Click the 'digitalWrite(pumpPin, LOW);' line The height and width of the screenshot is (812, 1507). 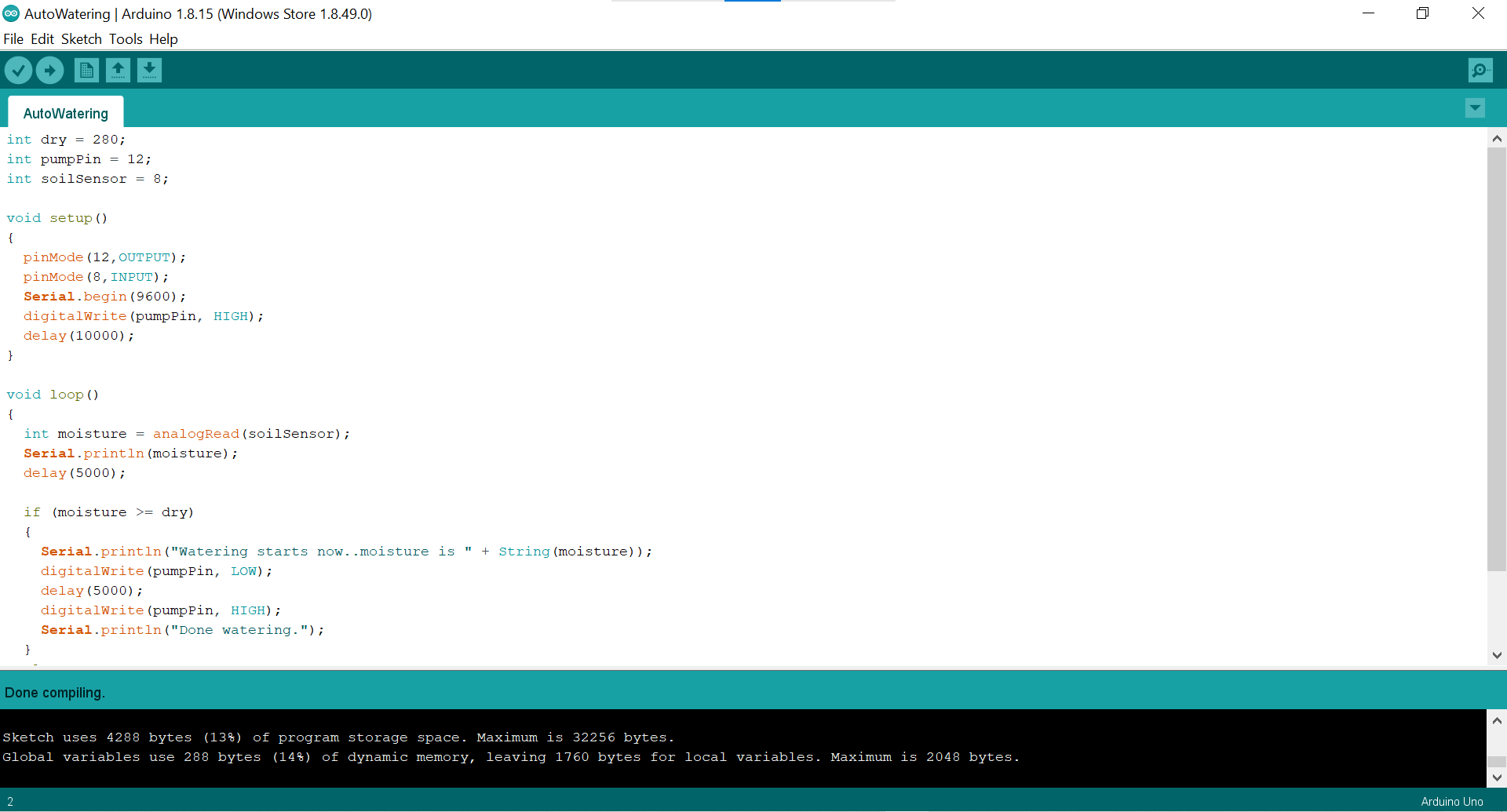click(x=156, y=571)
